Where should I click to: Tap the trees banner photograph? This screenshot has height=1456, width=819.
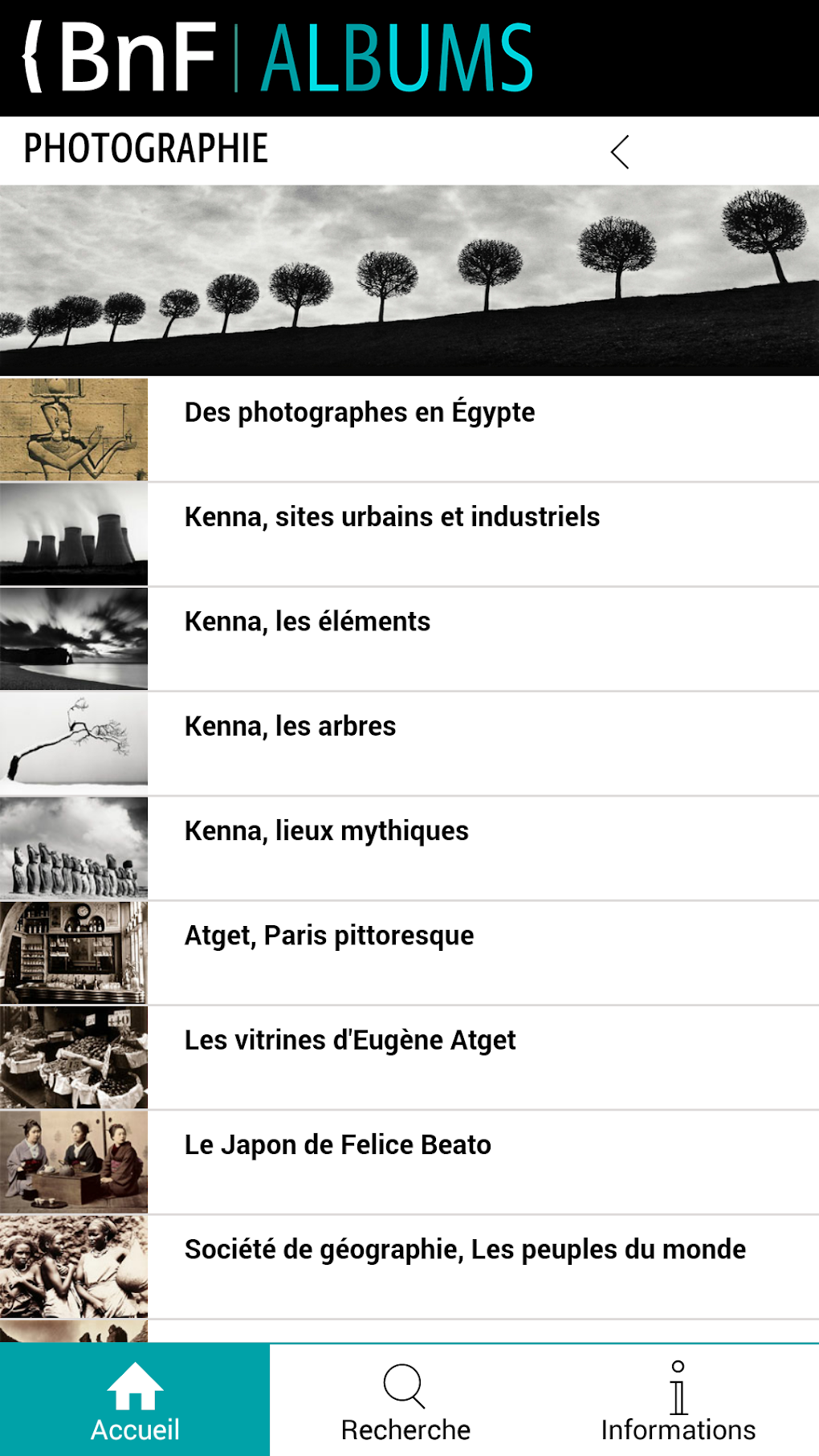point(409,280)
